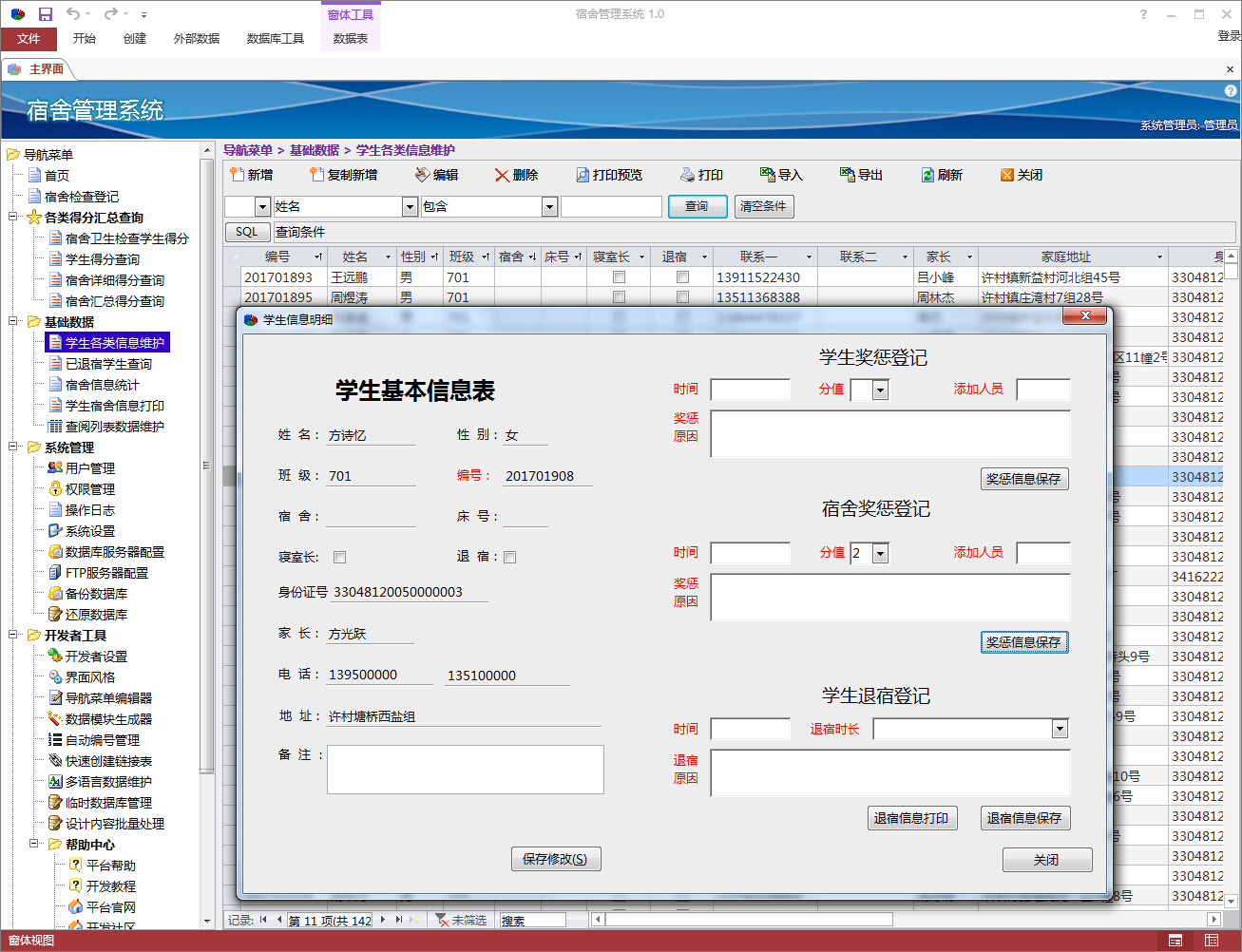This screenshot has height=952, width=1242.
Task: Collapse the 系统管理 tree node
Action: click(x=13, y=447)
